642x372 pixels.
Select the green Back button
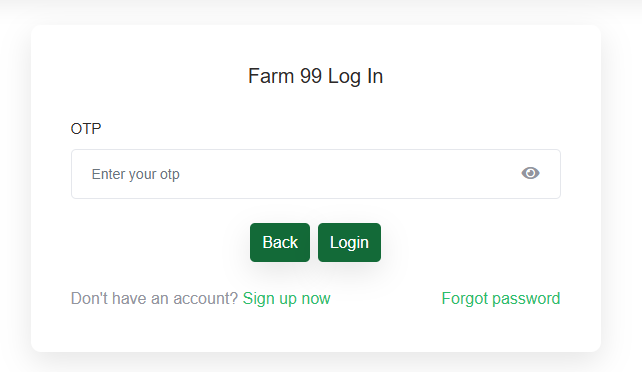point(280,242)
